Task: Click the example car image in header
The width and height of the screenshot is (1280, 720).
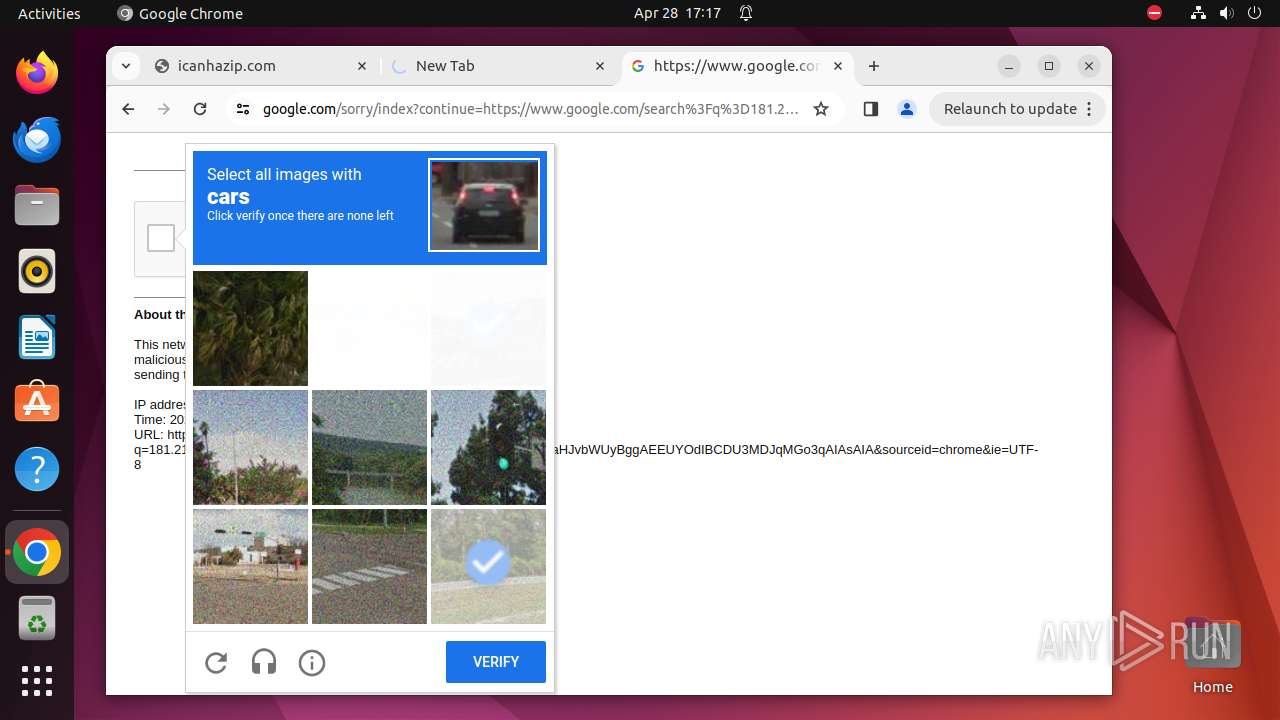Action: [484, 205]
